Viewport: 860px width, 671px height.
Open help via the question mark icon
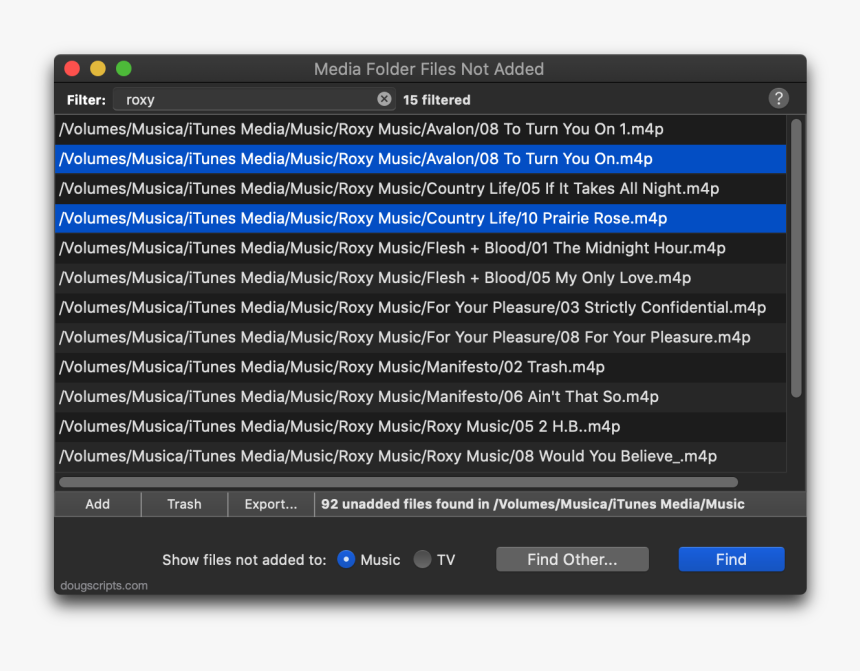(x=779, y=98)
